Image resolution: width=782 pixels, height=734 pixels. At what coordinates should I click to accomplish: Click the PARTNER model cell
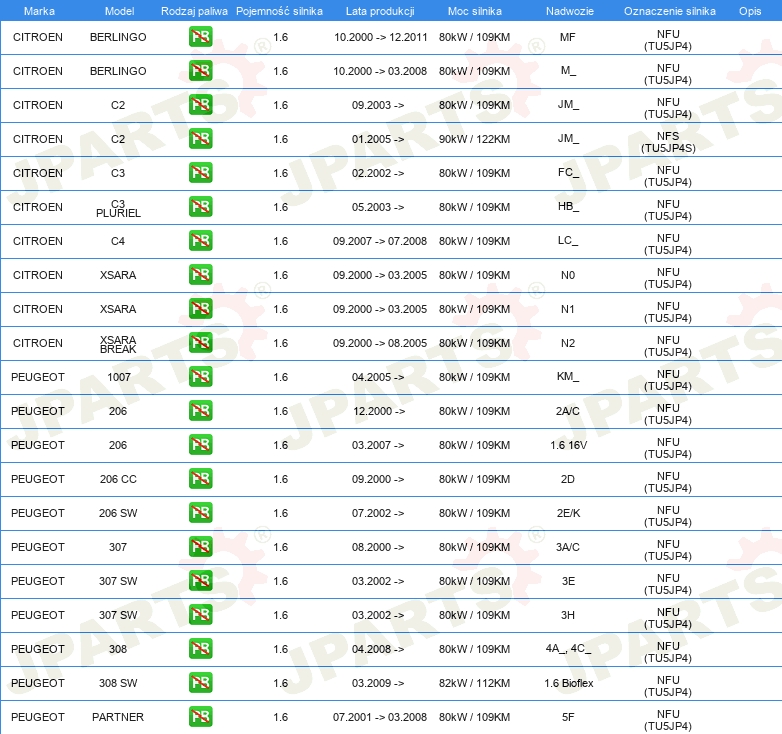point(118,717)
